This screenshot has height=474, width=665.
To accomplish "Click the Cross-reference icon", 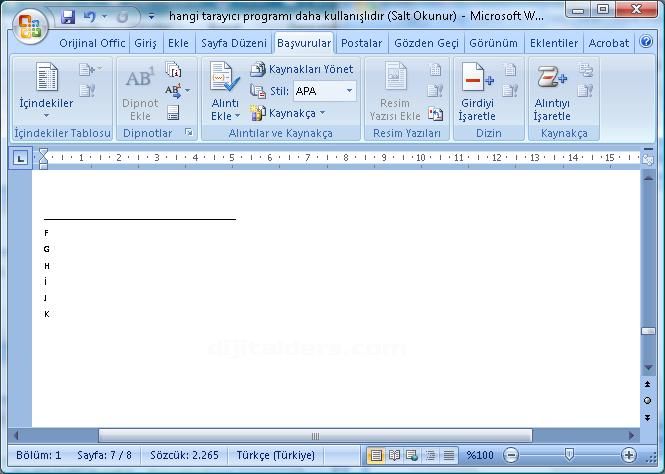I will 435,113.
